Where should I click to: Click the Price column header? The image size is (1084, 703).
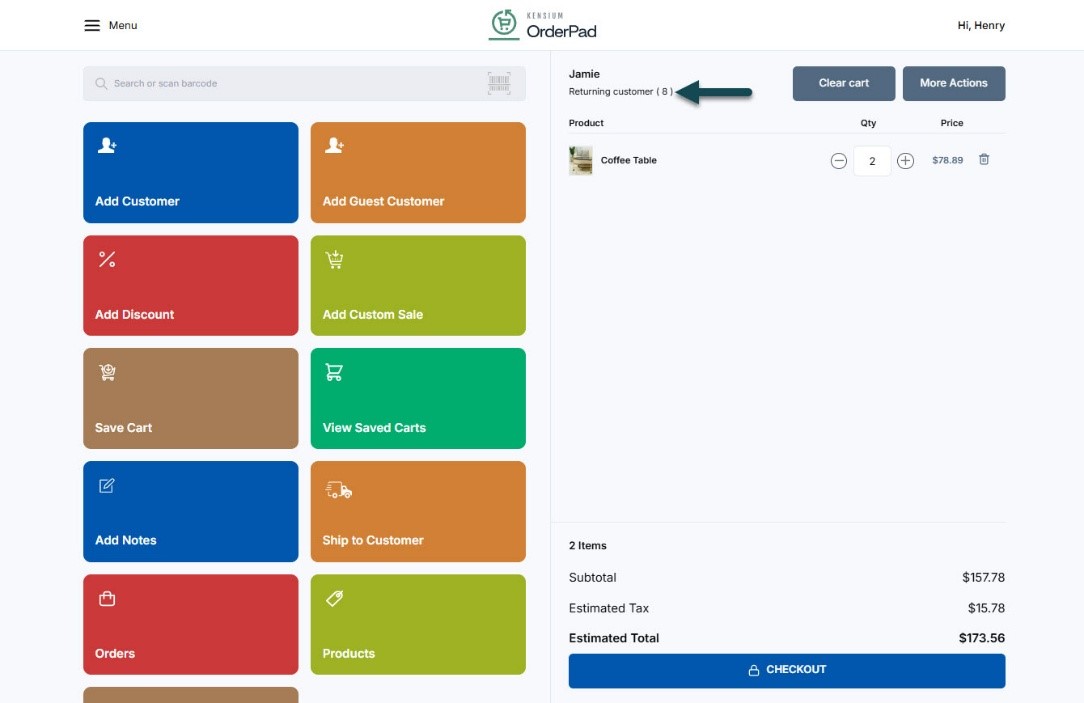pyautogui.click(x=951, y=123)
